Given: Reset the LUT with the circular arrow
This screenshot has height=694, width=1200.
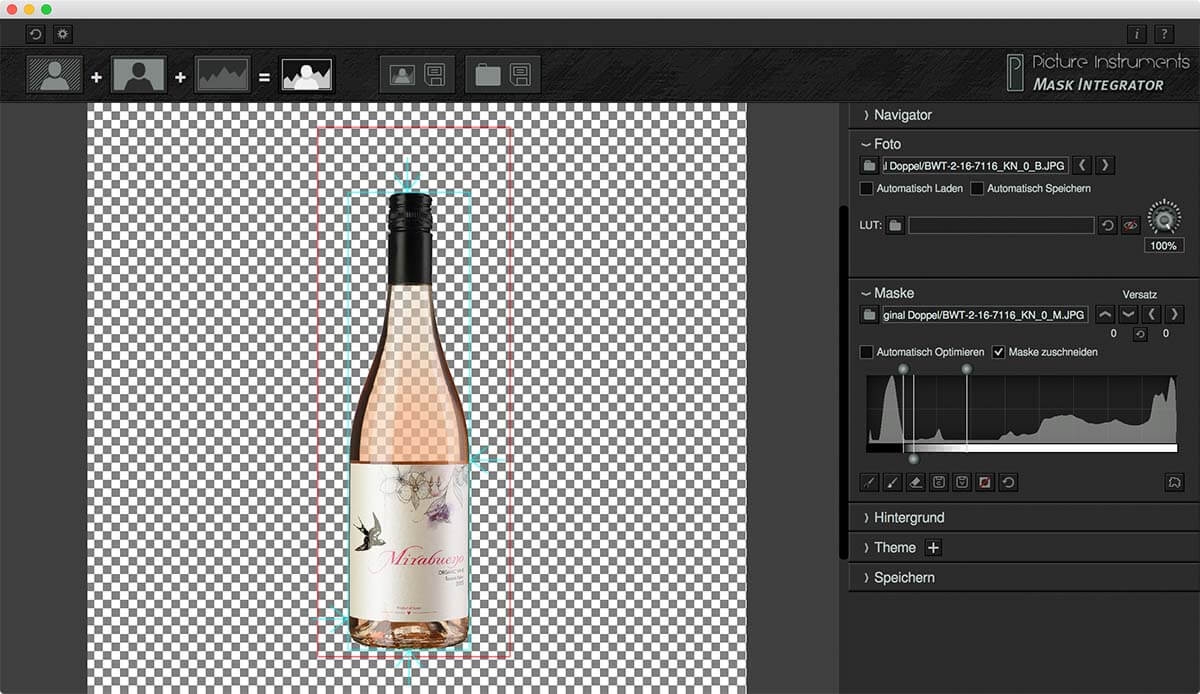Looking at the screenshot, I should [1108, 226].
